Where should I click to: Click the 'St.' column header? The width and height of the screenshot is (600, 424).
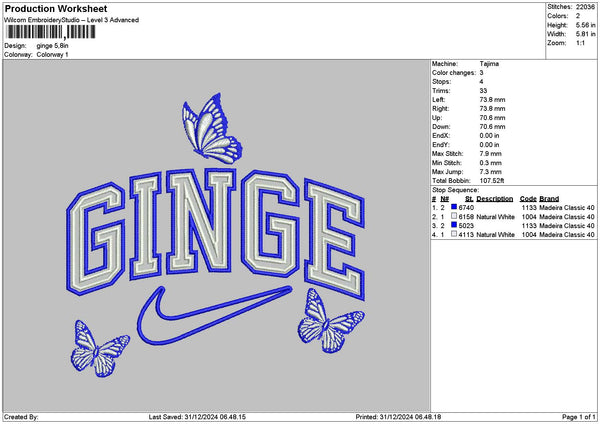pyautogui.click(x=469, y=199)
